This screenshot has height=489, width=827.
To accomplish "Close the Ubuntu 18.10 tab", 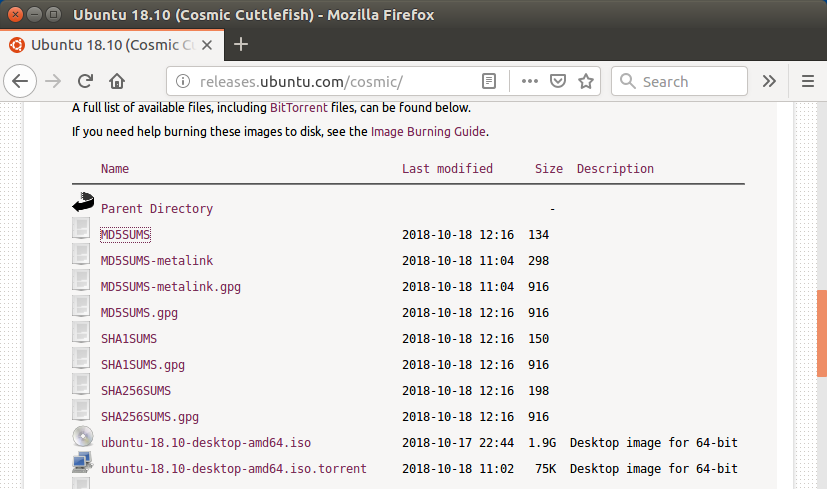I will pyautogui.click(x=207, y=45).
